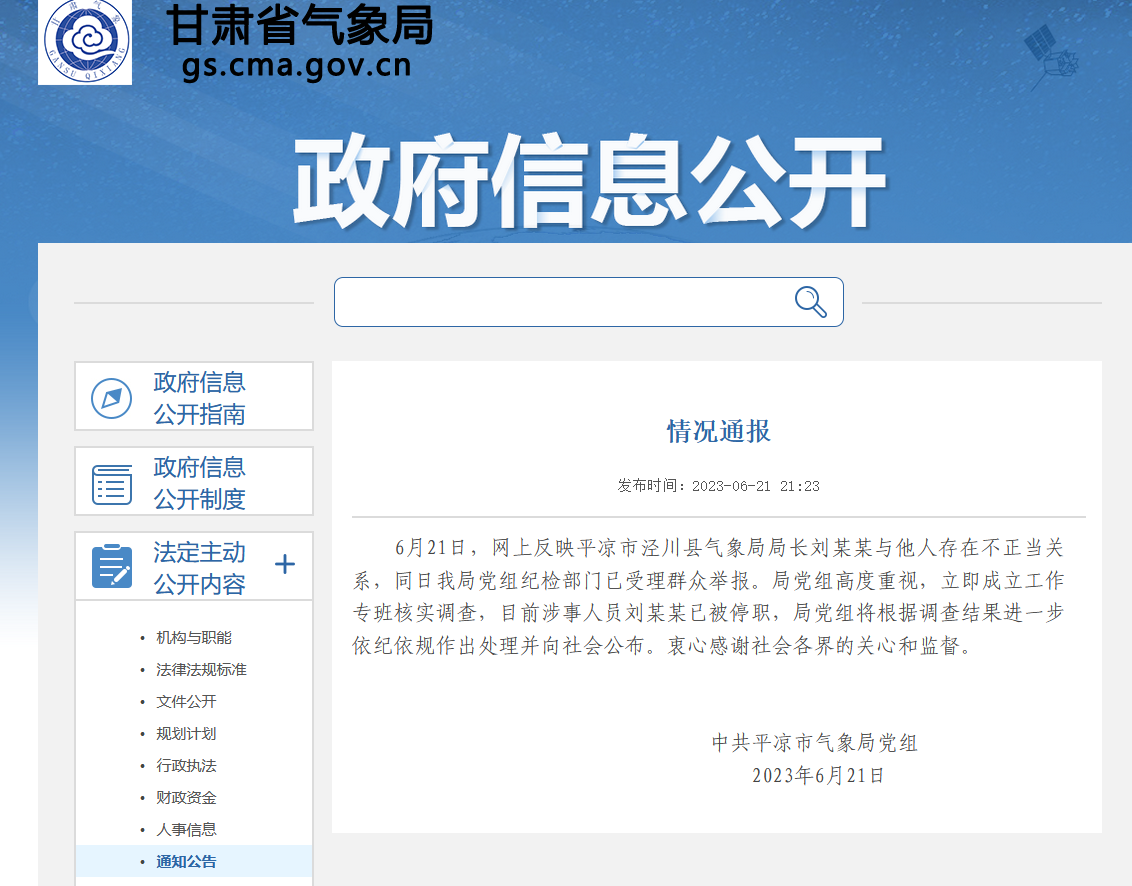1132x886 pixels.
Task: Select highlighted 通知公告 item
Action: 186,862
